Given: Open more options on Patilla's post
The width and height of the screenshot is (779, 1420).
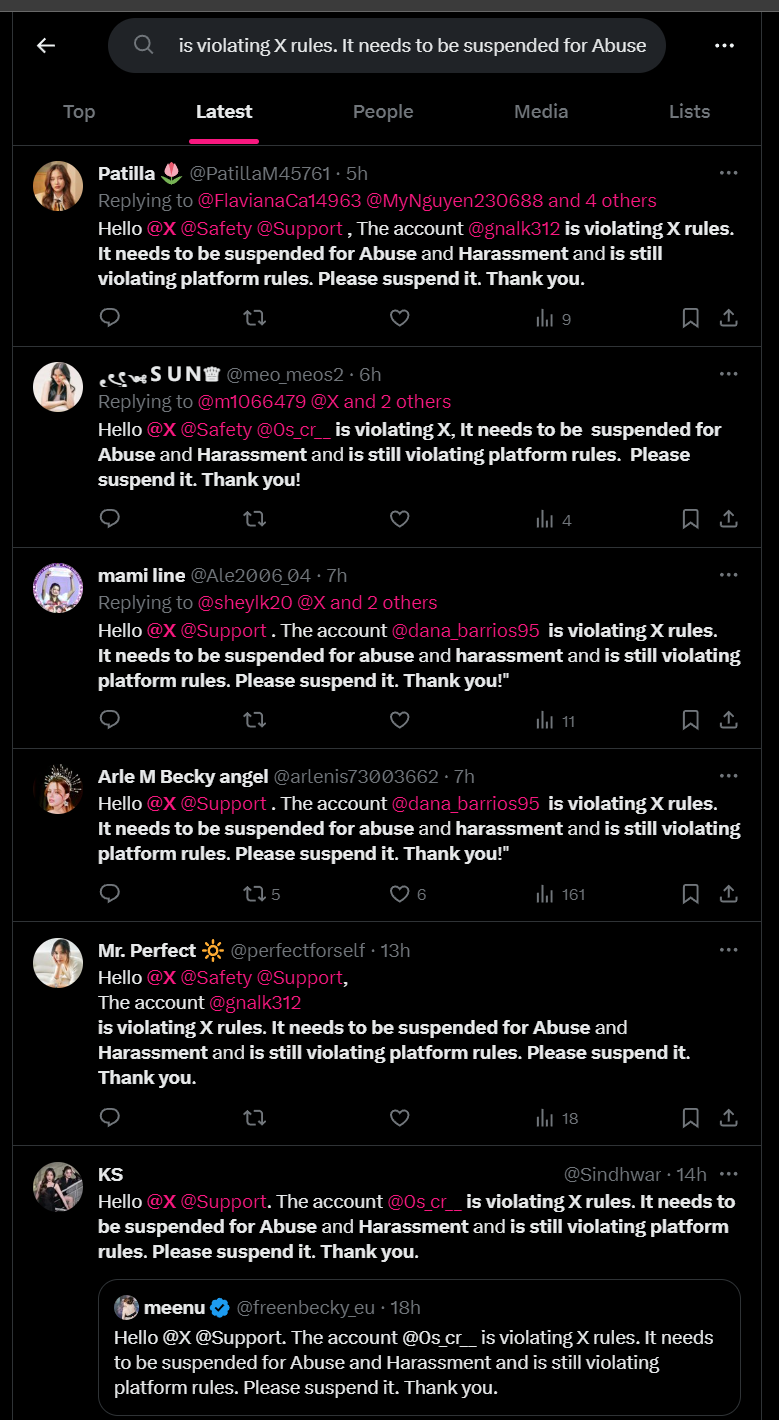Looking at the screenshot, I should tap(729, 173).
